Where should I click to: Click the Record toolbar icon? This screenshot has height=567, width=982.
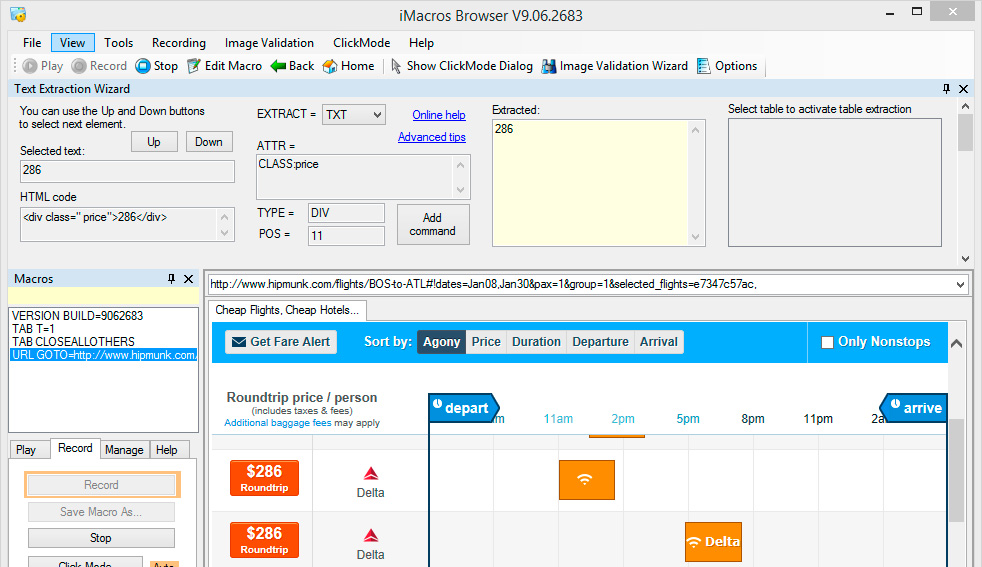coord(78,66)
